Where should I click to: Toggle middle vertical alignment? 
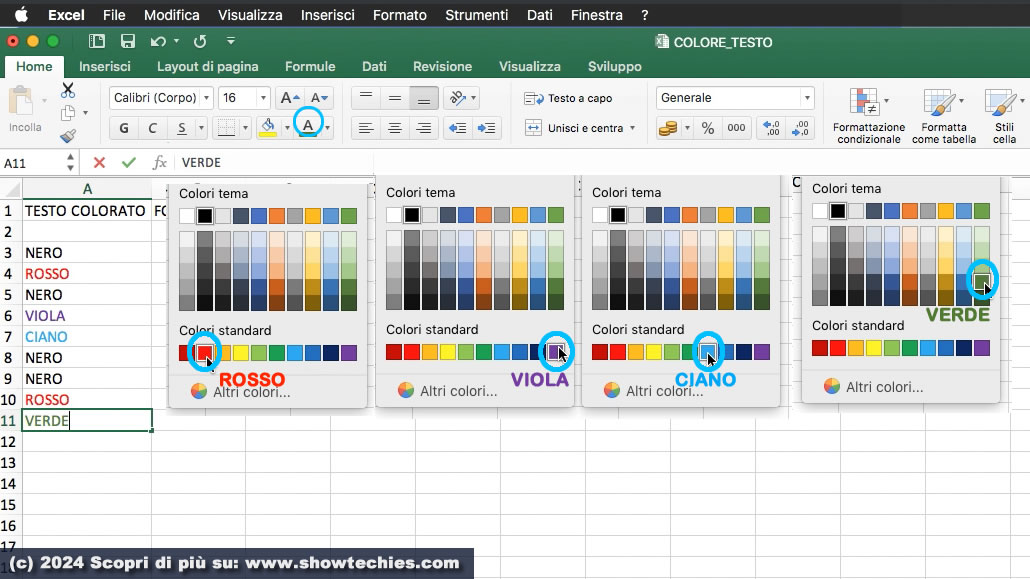(x=395, y=98)
